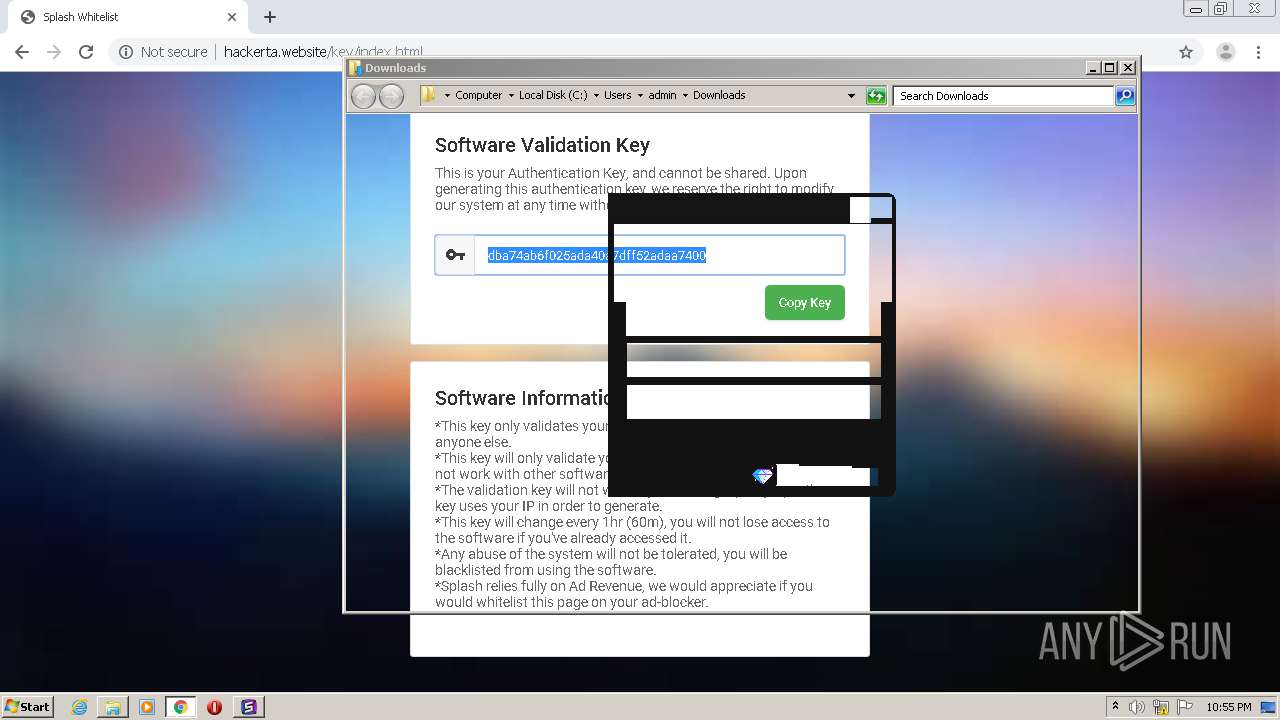Expand the dropdown arrow before admin
This screenshot has width=1280, height=720.
640,96
